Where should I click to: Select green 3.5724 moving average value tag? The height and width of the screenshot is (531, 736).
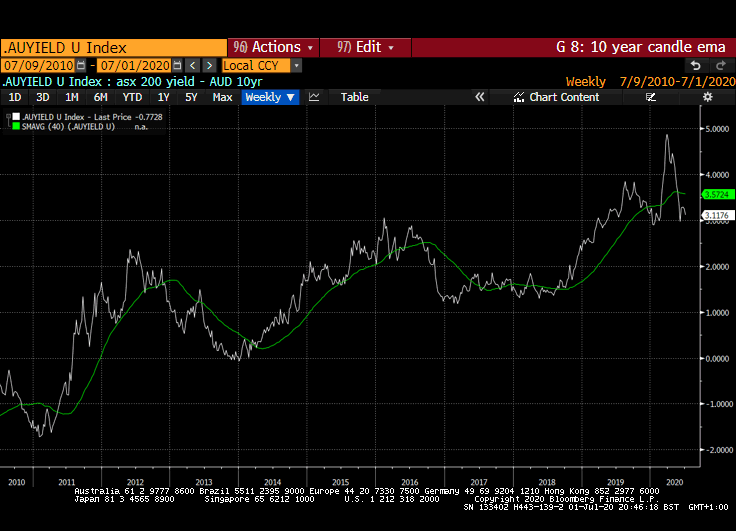[x=717, y=194]
